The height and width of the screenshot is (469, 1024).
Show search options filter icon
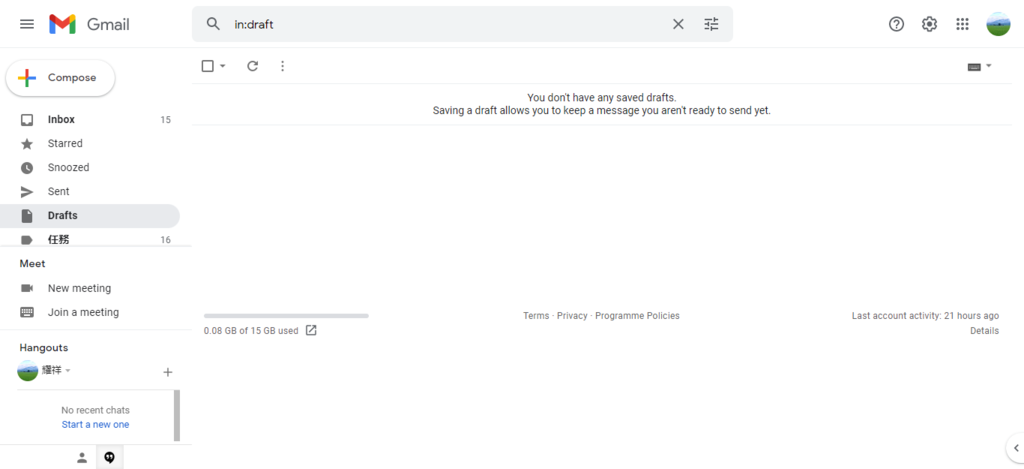coord(711,24)
